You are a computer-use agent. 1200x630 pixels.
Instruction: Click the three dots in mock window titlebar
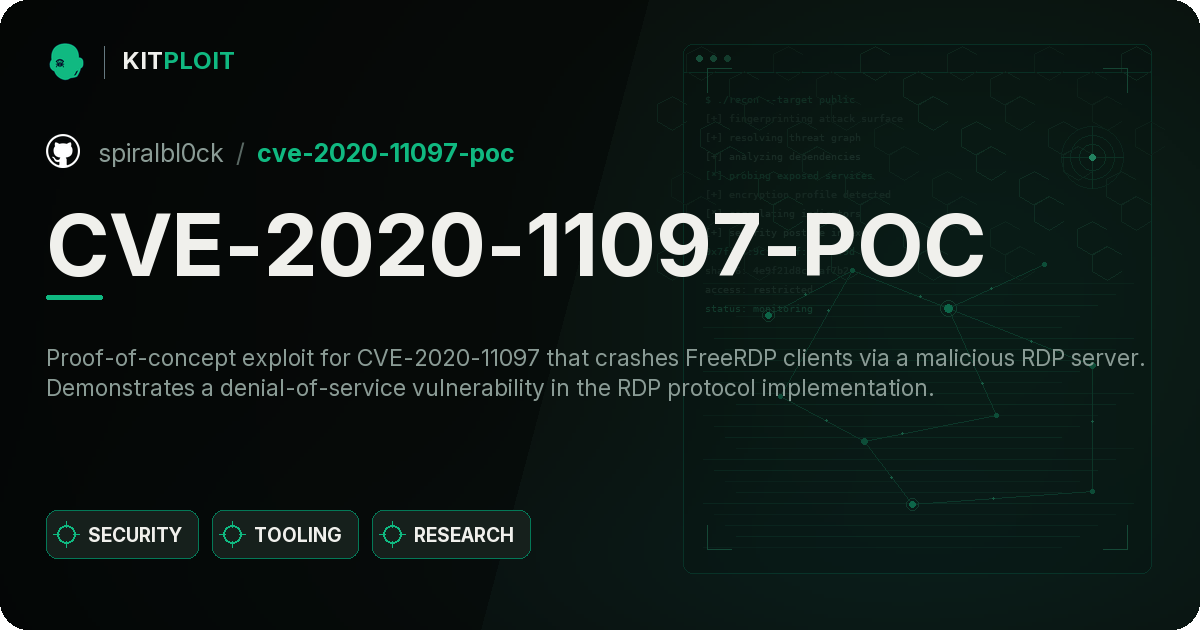(713, 58)
